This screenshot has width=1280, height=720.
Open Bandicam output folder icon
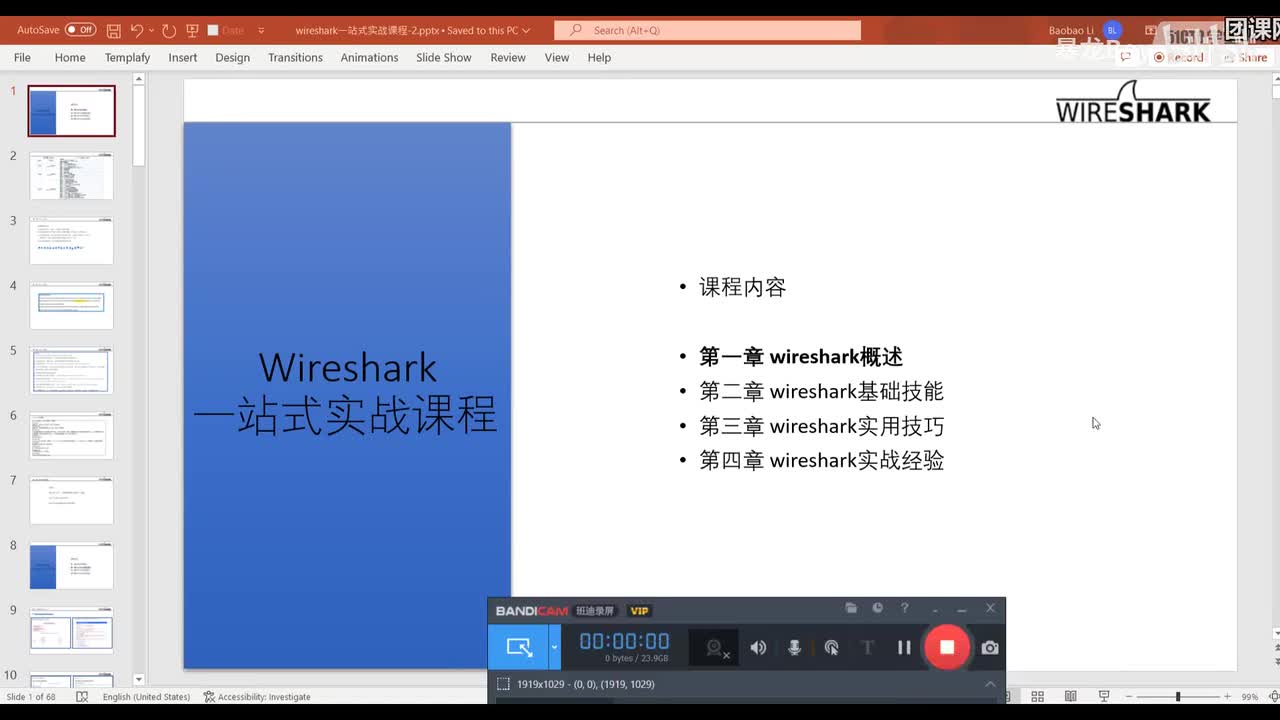click(x=851, y=608)
